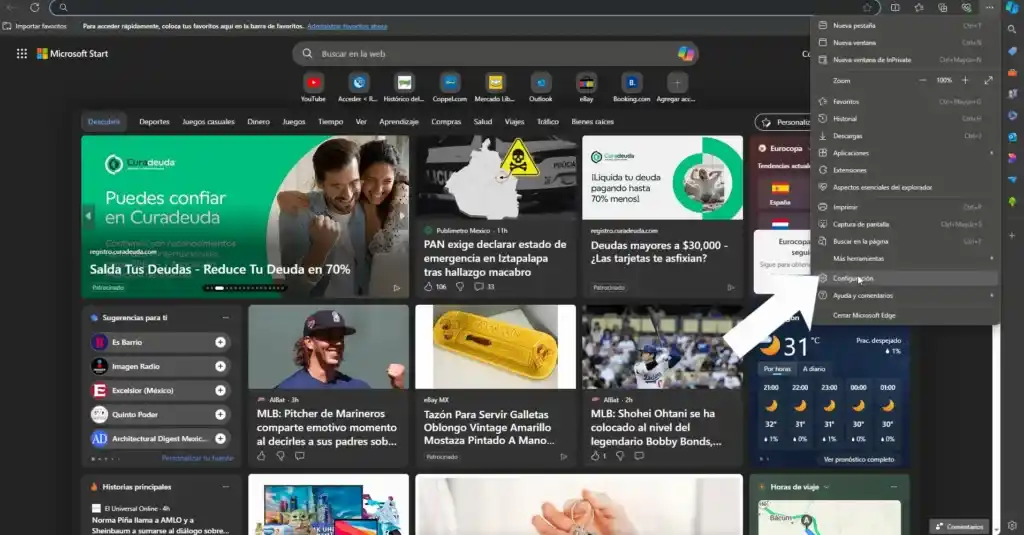Click Importar favoritos in favorites bar
1024x535 pixels.
(35, 26)
